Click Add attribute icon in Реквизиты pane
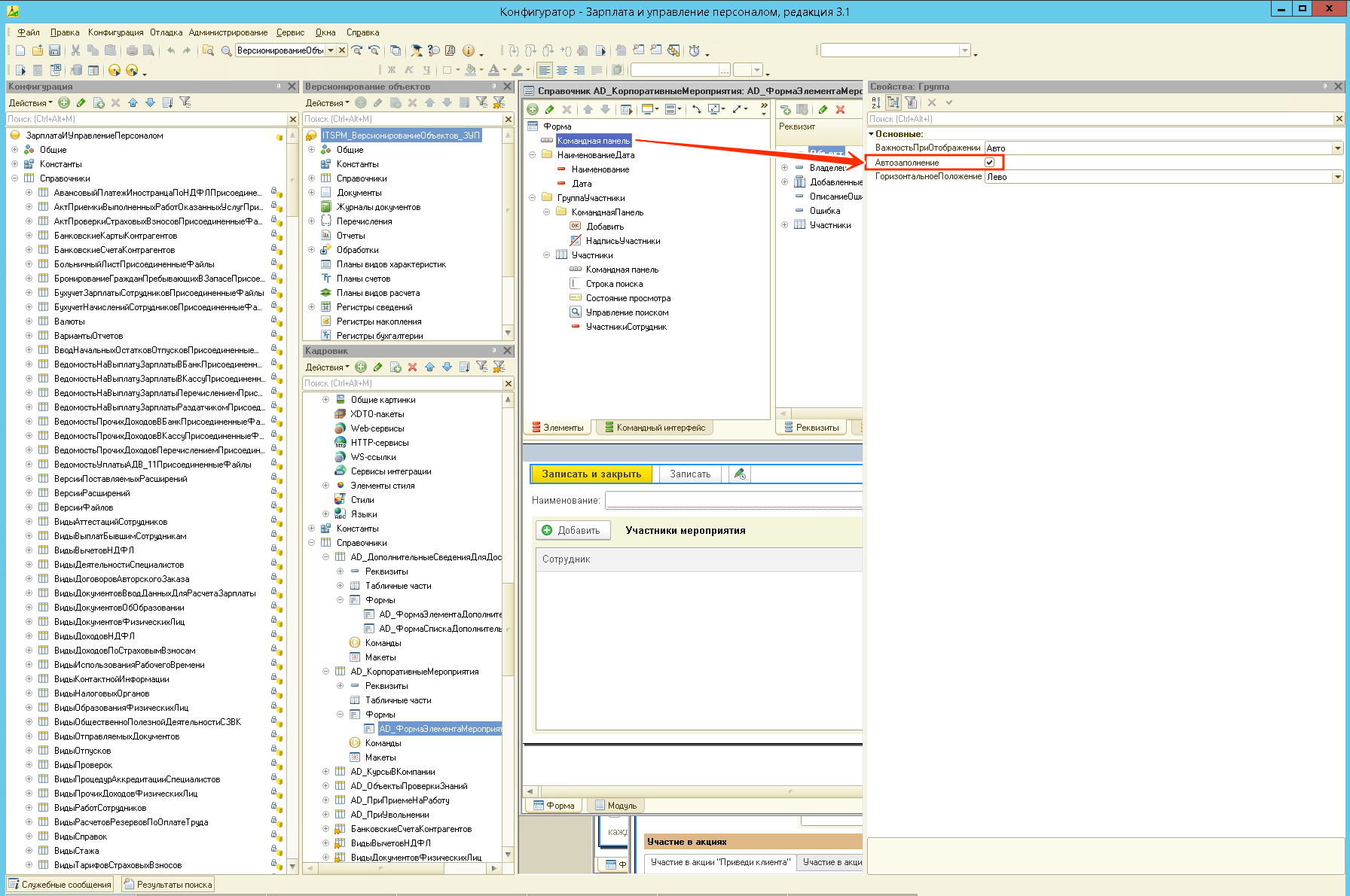This screenshot has width=1350, height=896. click(x=786, y=109)
